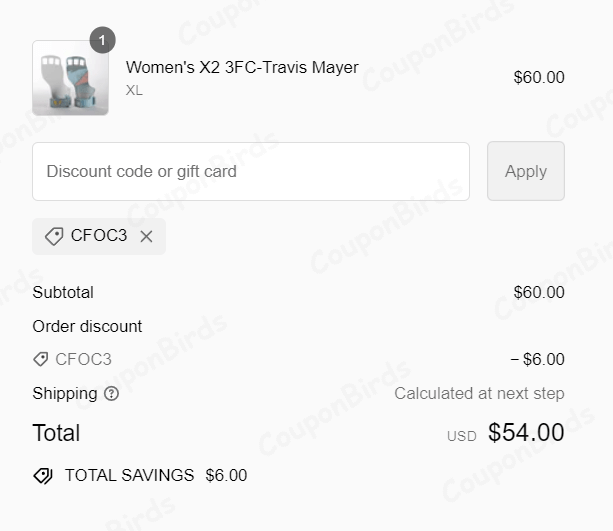The height and width of the screenshot is (531, 613).
Task: Click the Women's X2 3FC-Travis Mayer title
Action: (x=242, y=68)
